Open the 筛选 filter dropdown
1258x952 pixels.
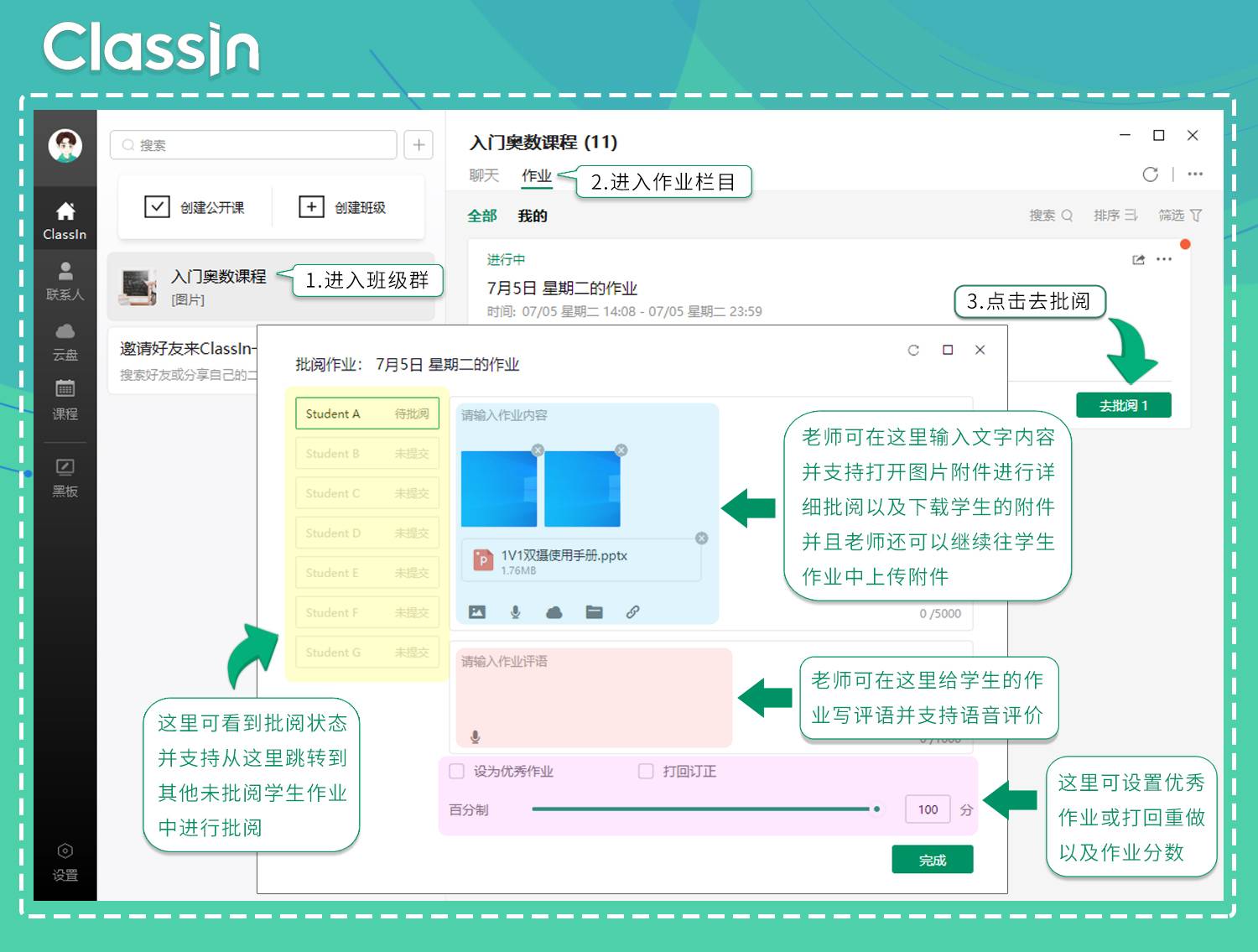[1180, 216]
